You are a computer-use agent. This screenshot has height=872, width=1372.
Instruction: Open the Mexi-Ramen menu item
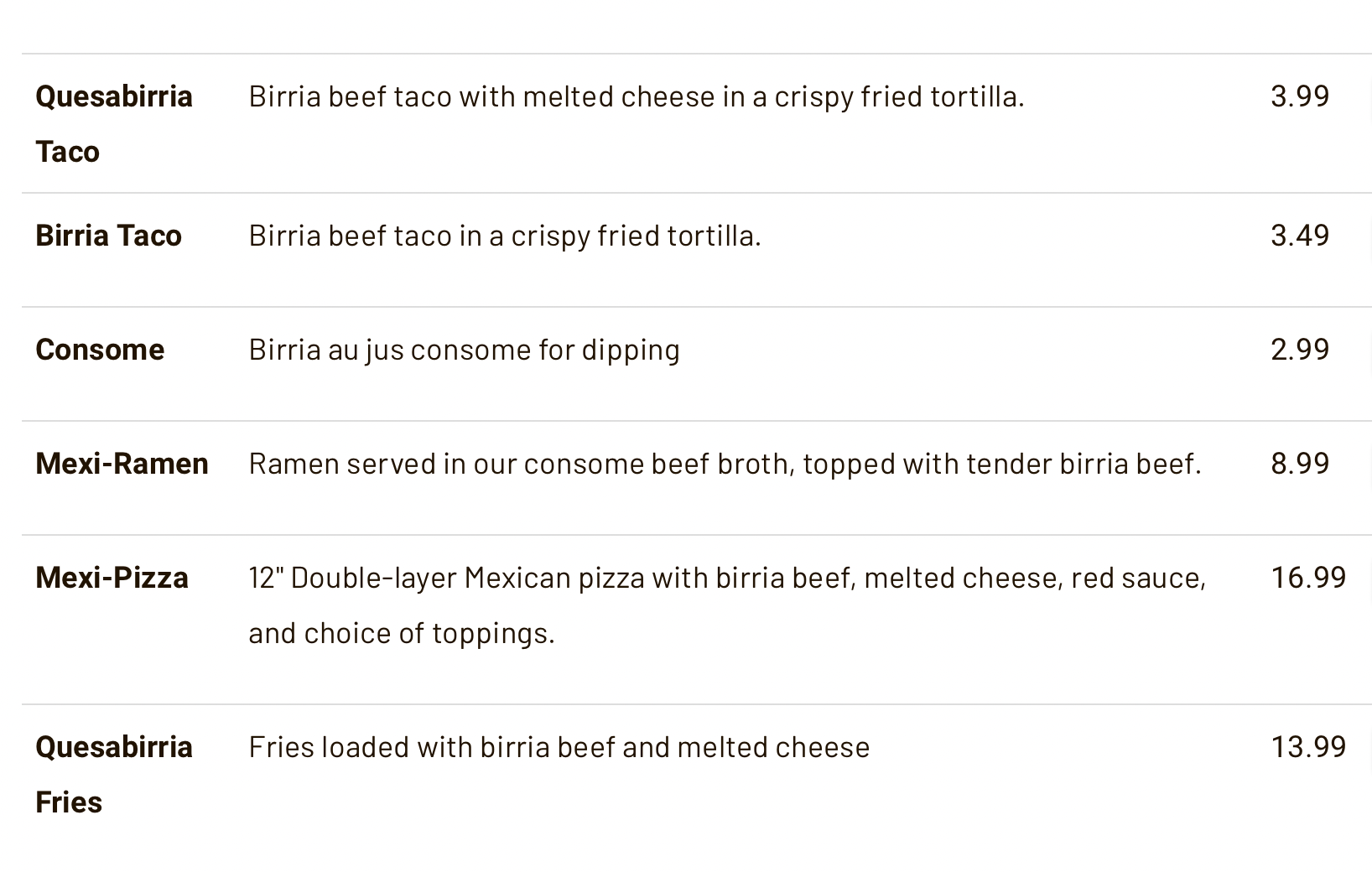pos(122,464)
